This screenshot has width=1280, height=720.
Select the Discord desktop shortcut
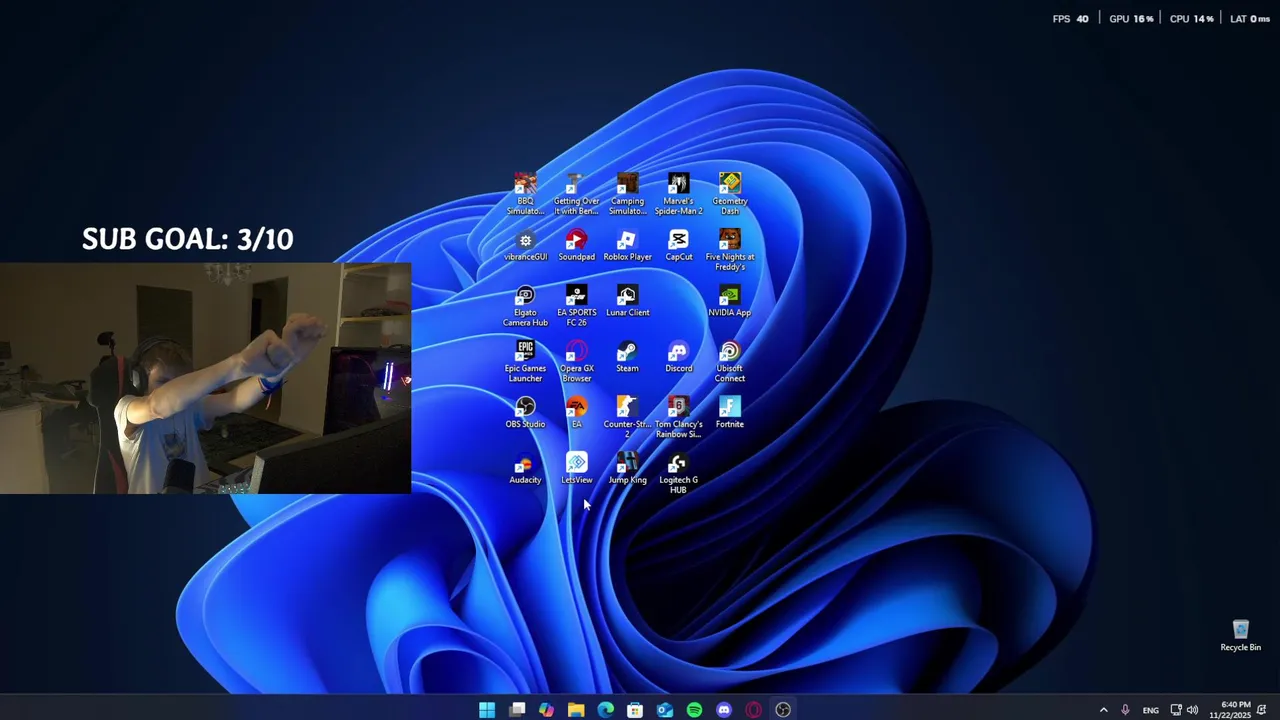pos(678,357)
